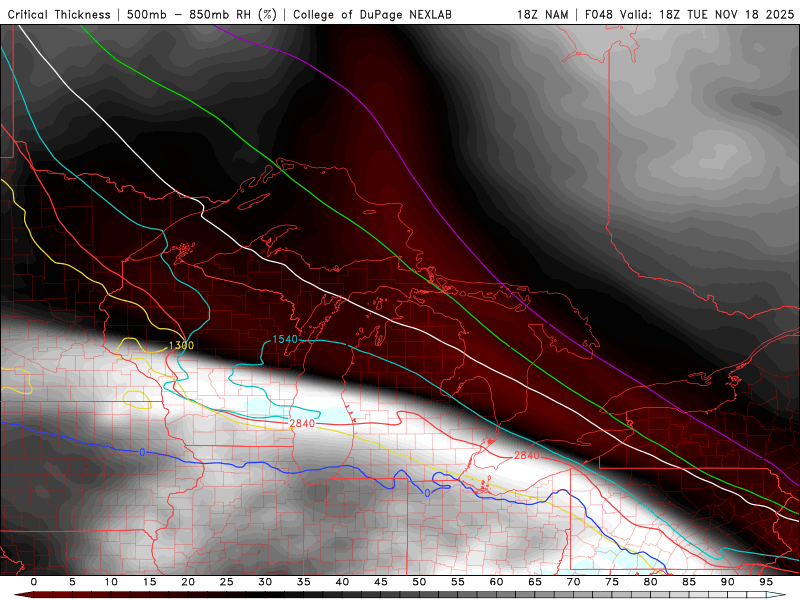Click the color scale's "0" tick label

(x=34, y=582)
